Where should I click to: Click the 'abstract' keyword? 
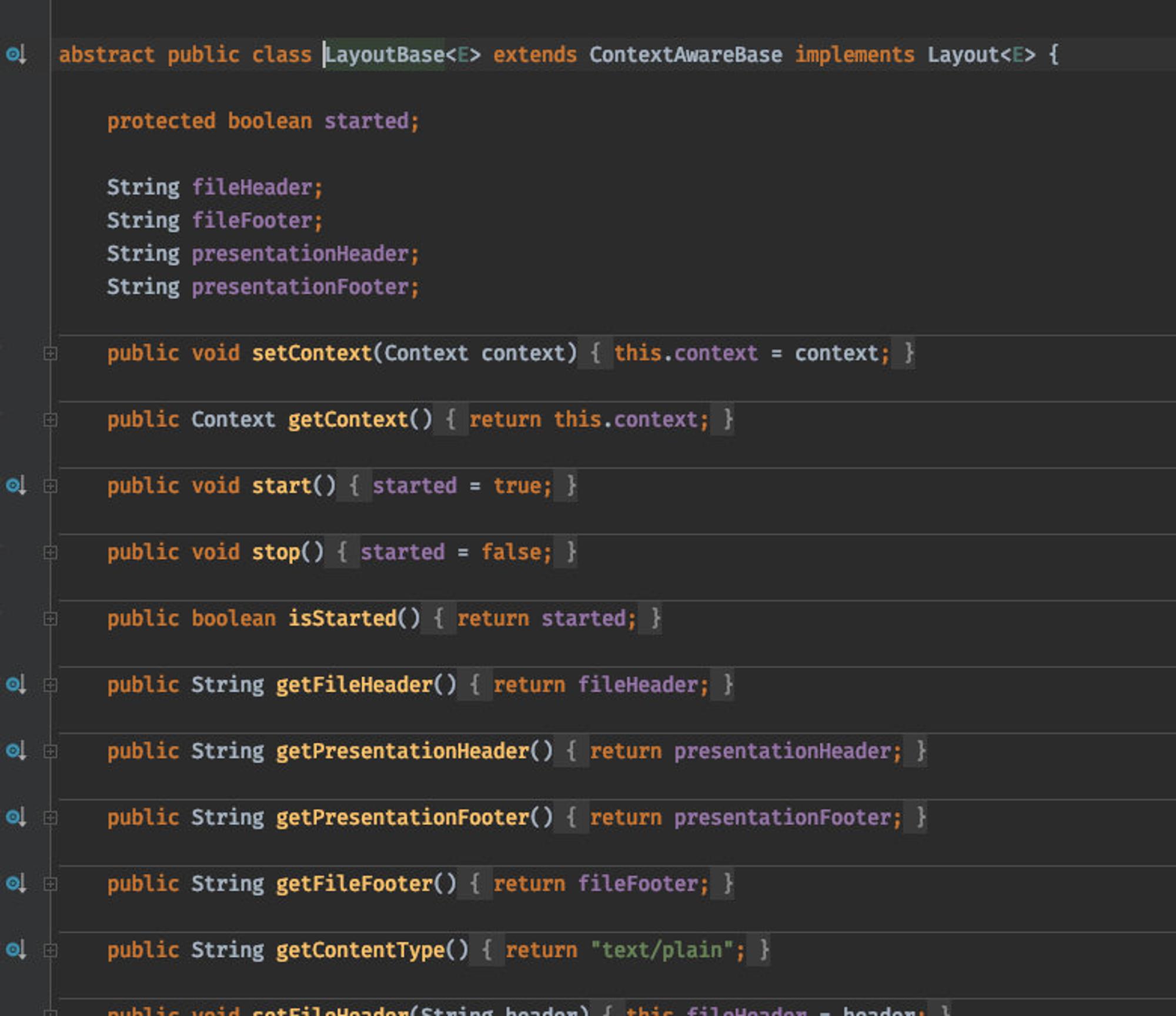pyautogui.click(x=106, y=55)
